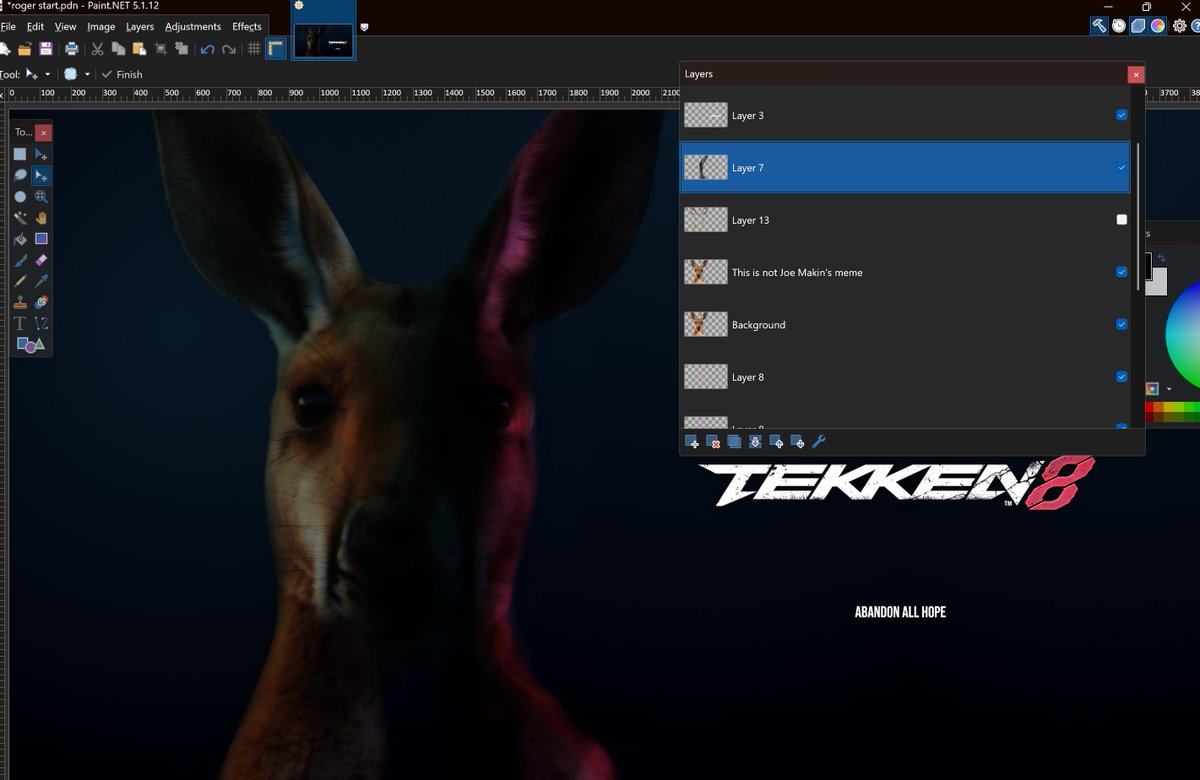Choose the Eraser tool
Image resolution: width=1200 pixels, height=780 pixels.
pos(41,260)
